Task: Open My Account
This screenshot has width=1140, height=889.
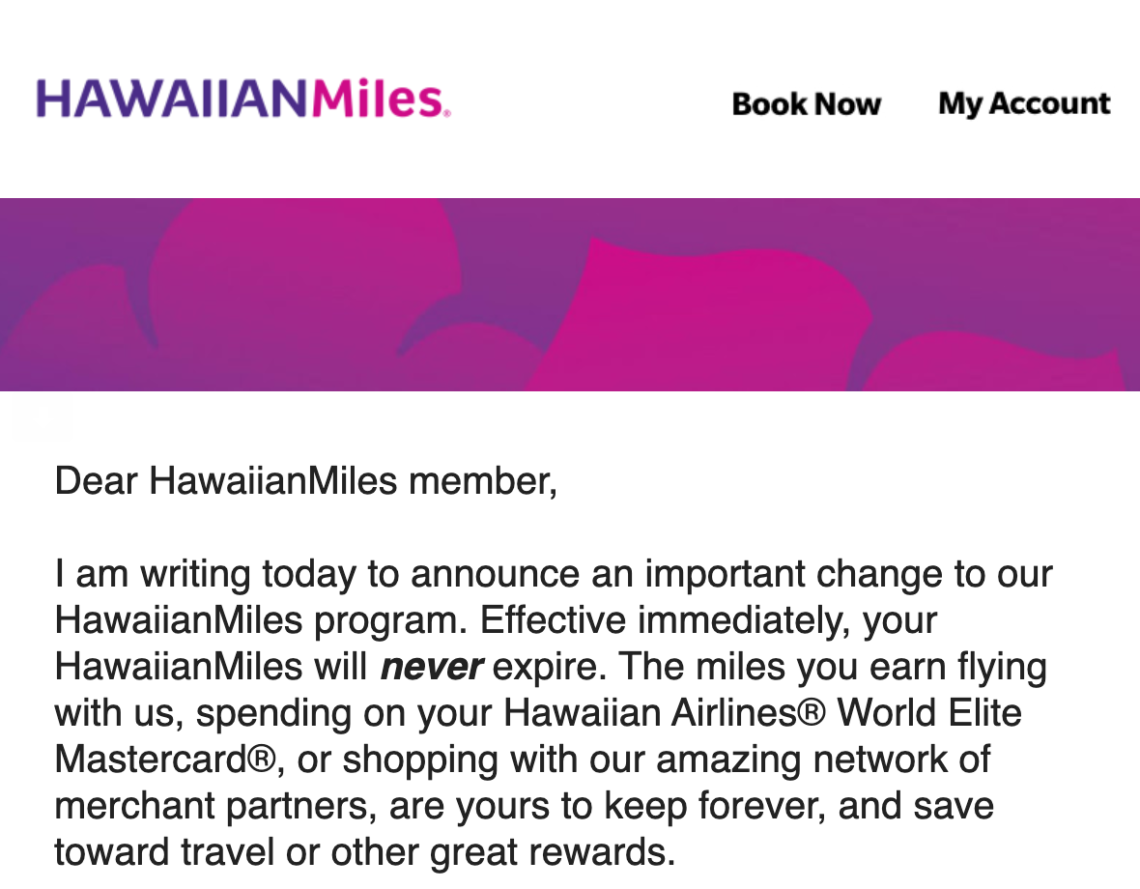Action: (x=1022, y=104)
